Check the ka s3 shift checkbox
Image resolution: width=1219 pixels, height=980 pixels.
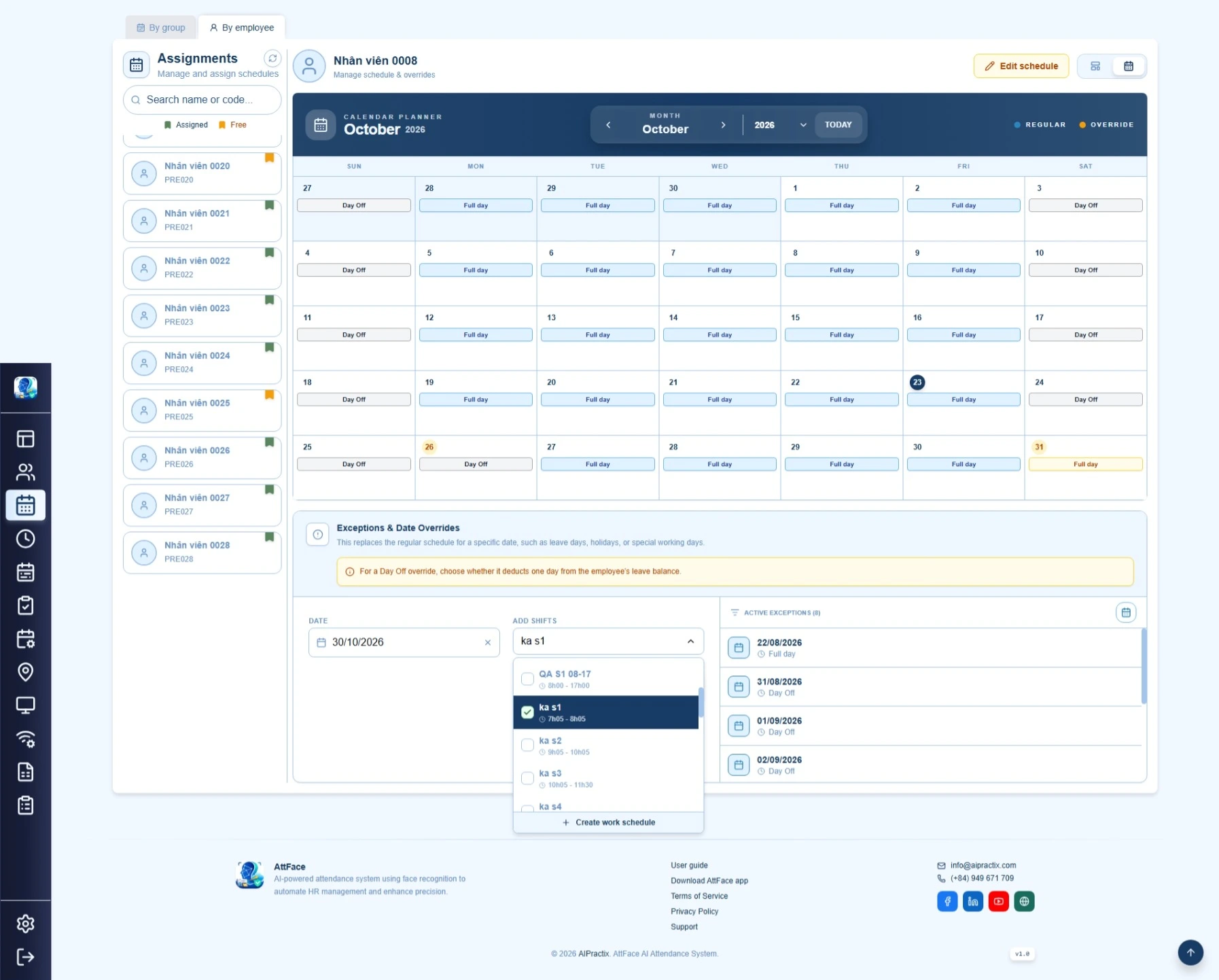click(527, 778)
